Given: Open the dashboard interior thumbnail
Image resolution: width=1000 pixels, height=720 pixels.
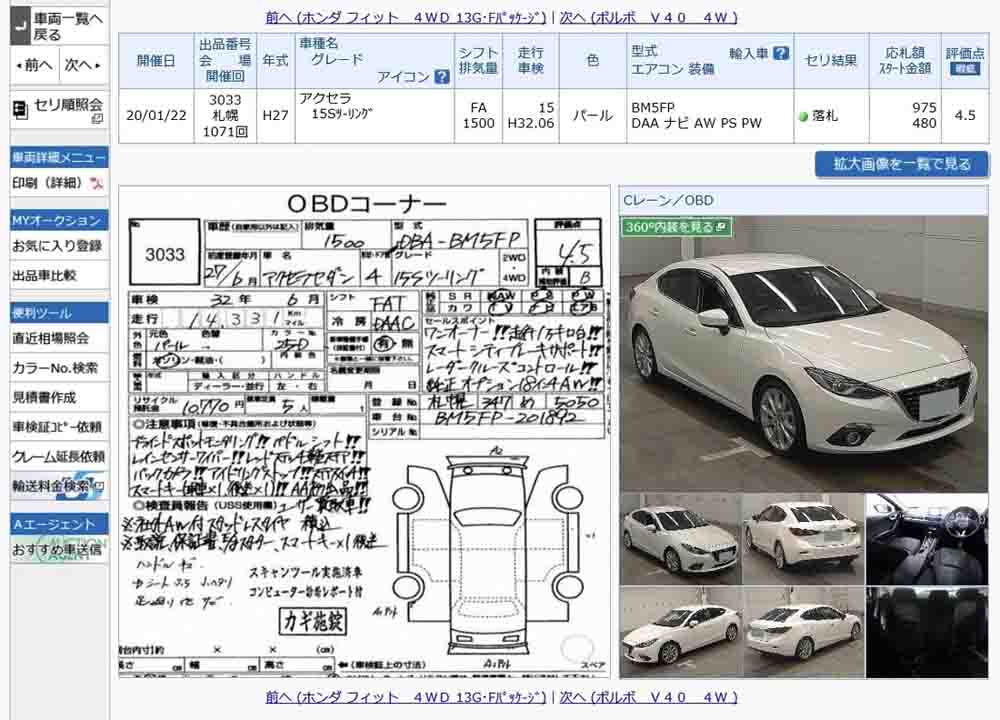Looking at the screenshot, I should [927, 539].
